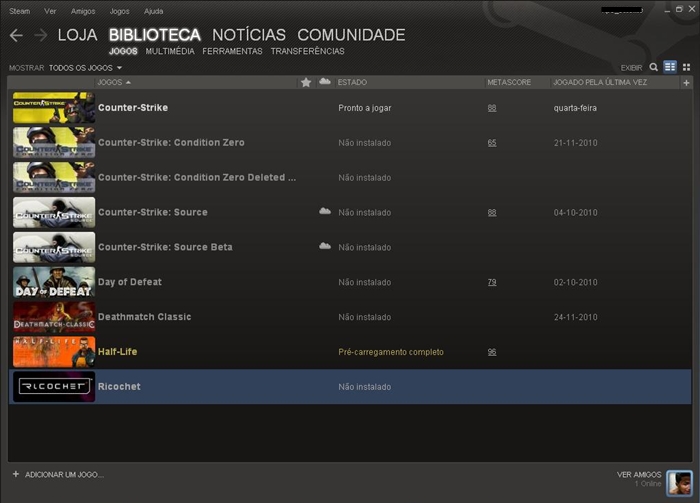Click the 24-11-2010 date for Deathmatch Classic
The image size is (700, 503).
pos(575,317)
